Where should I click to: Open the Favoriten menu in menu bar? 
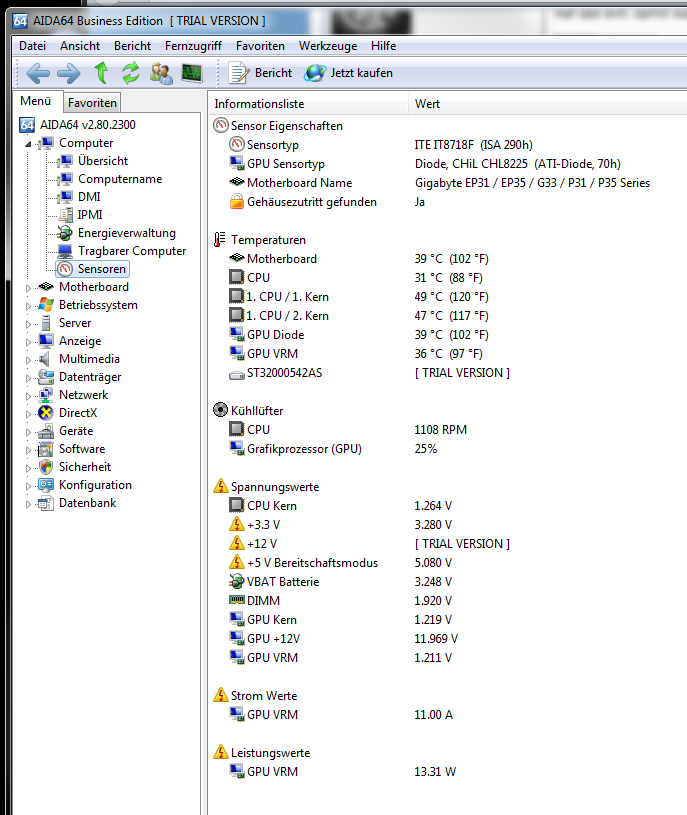[x=260, y=46]
